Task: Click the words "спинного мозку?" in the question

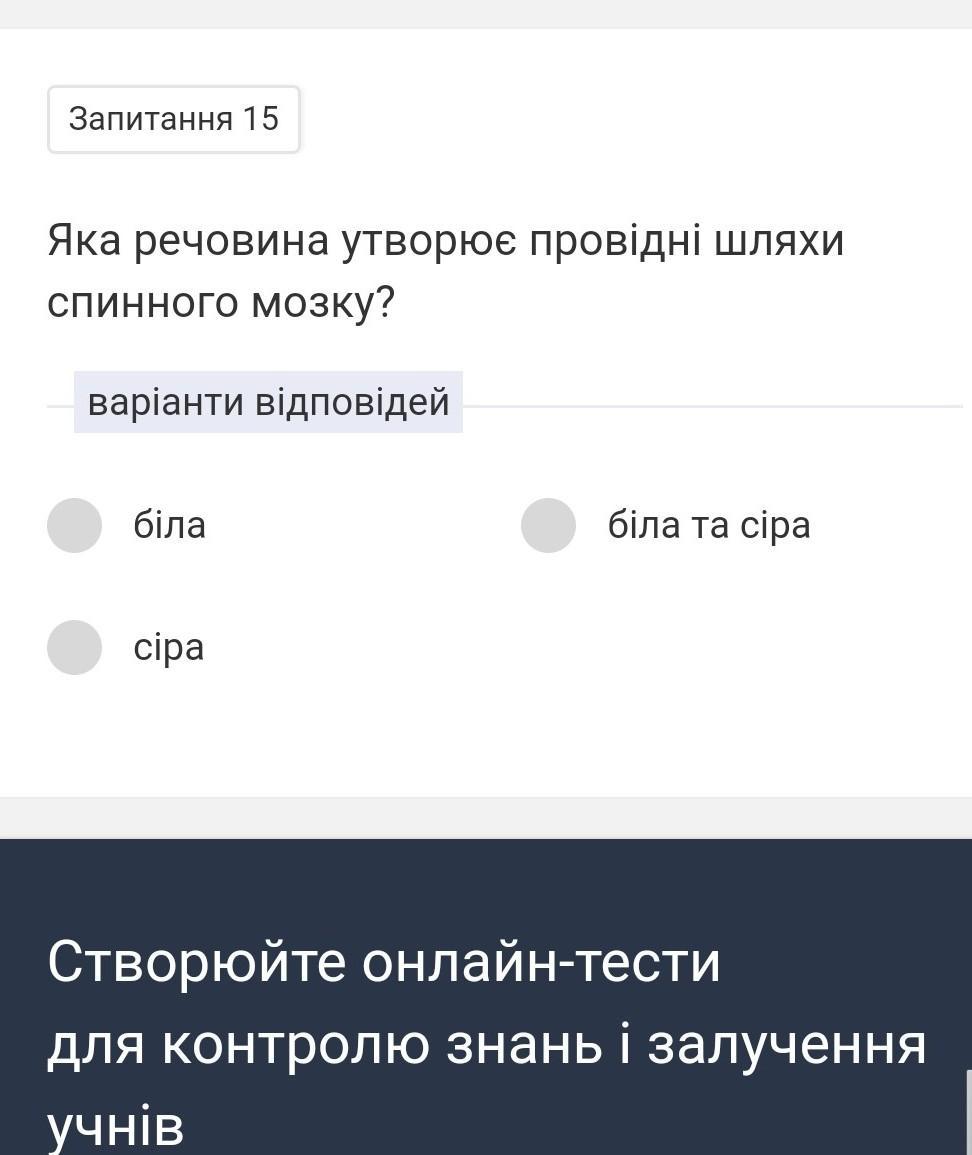Action: click(x=221, y=303)
